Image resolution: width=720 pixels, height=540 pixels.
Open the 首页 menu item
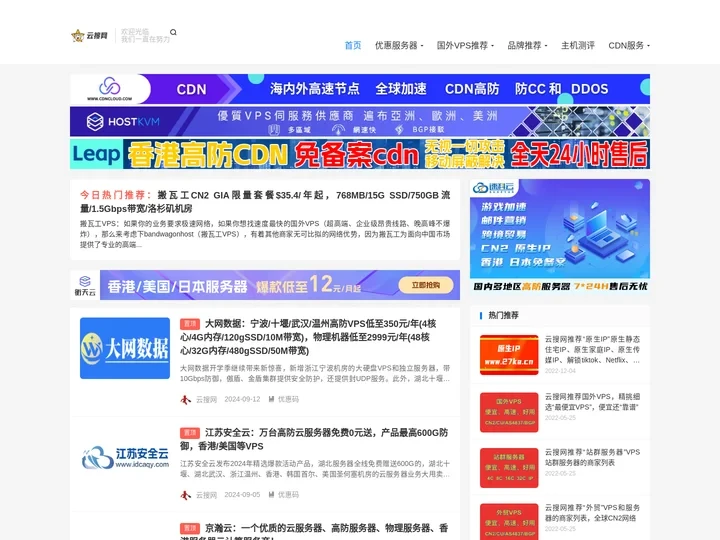[x=353, y=45]
